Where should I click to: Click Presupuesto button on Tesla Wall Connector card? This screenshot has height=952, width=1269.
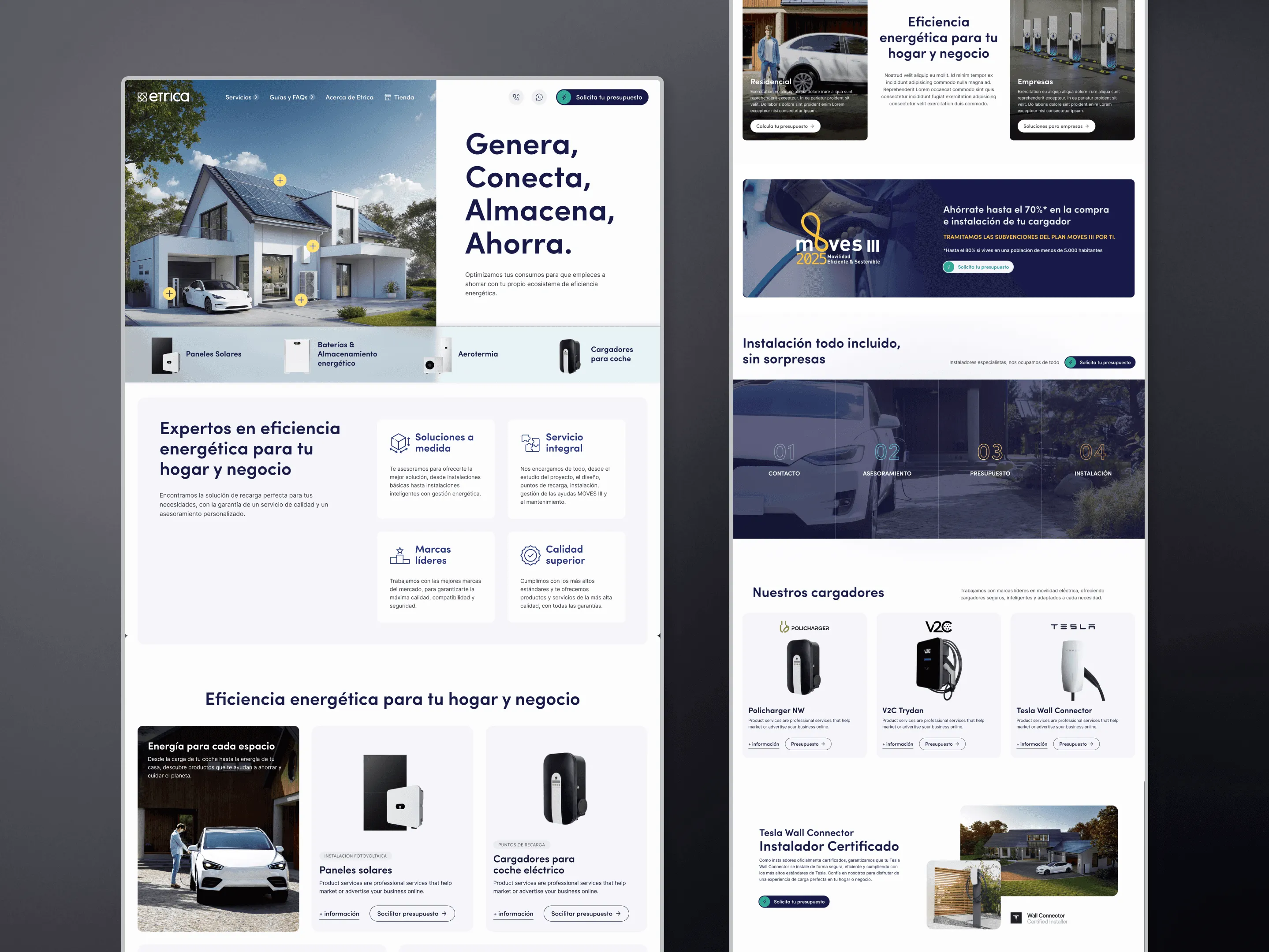[1076, 744]
